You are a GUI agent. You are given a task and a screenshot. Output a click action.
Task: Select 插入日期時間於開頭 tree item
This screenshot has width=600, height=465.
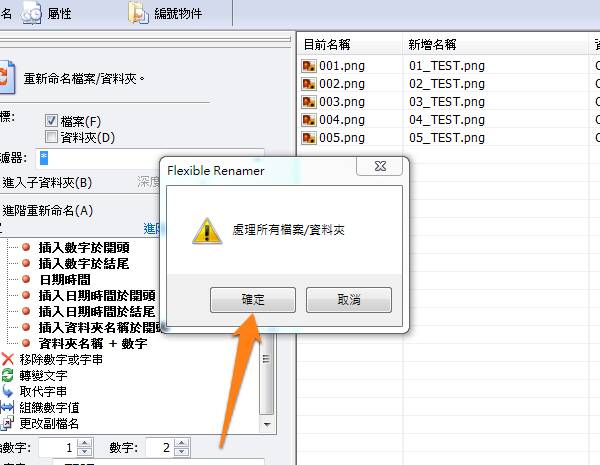coord(97,296)
